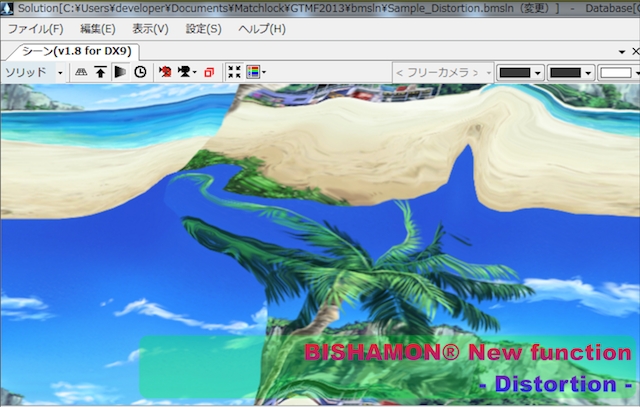
Task: Open the 編集(E) menu
Action: pos(97,29)
